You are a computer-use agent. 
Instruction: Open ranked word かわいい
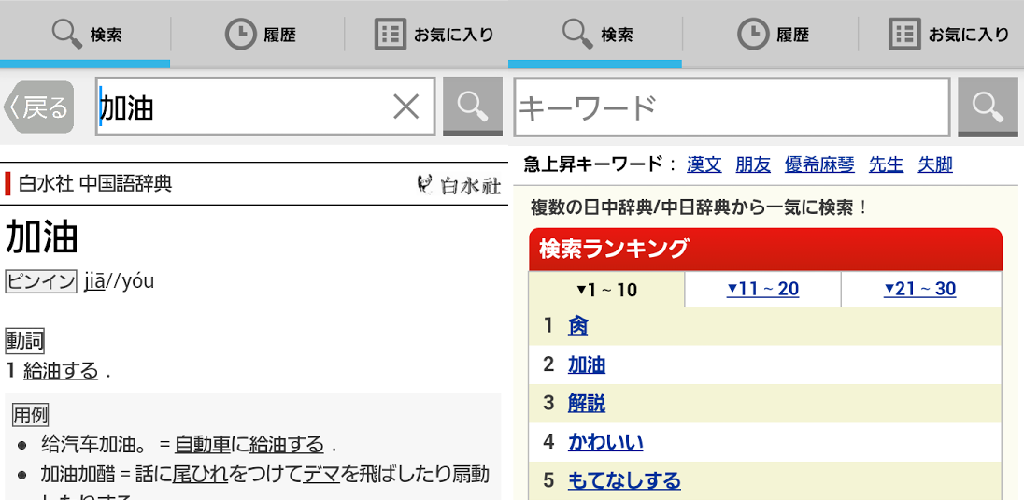(x=605, y=442)
